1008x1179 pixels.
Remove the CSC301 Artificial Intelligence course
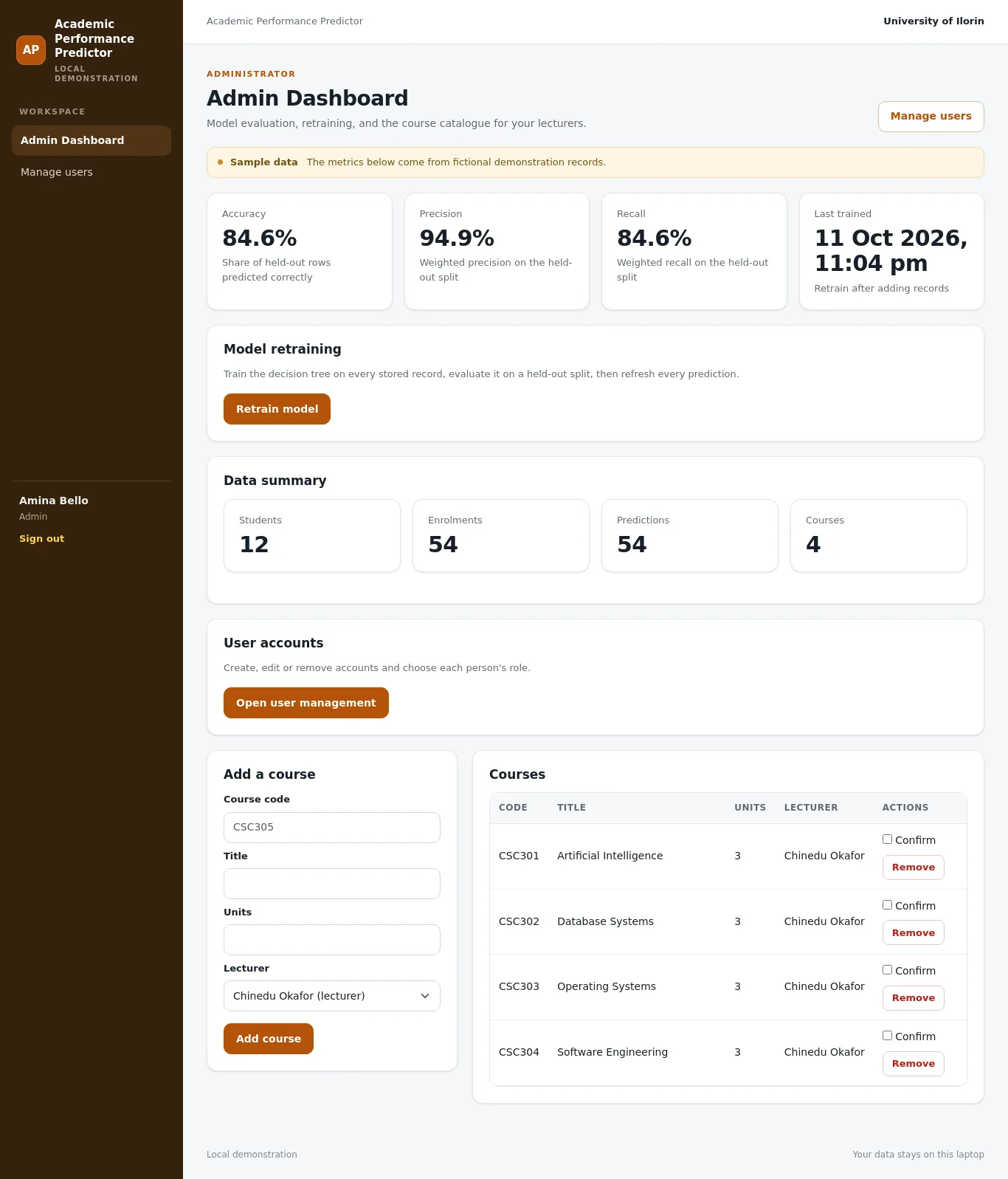(x=914, y=867)
